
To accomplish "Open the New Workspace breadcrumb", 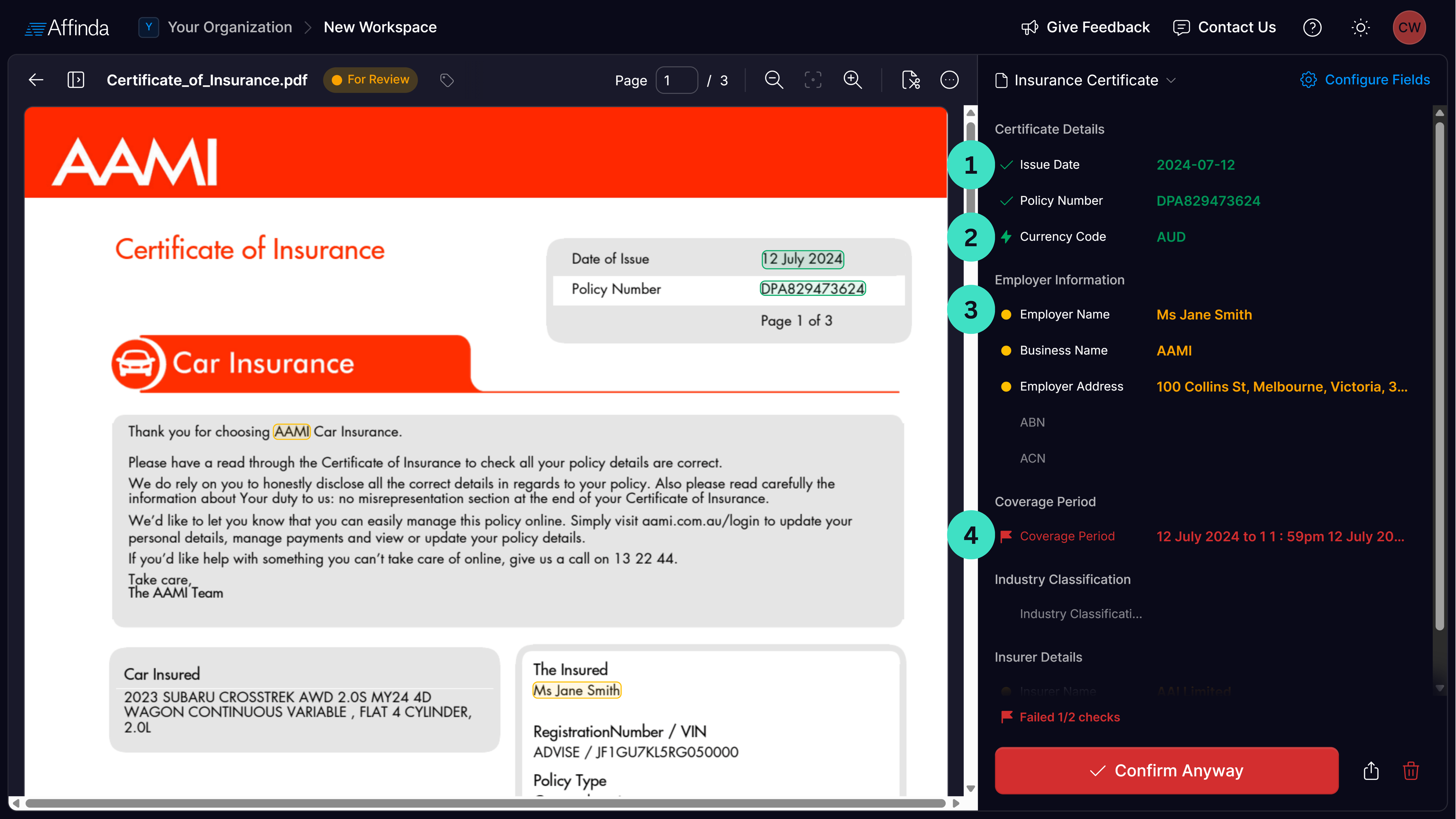I will [x=380, y=27].
